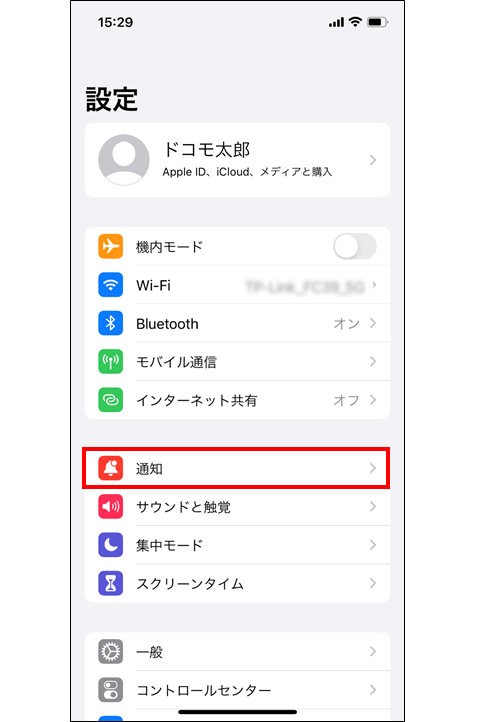Tap the bottom home indicator bar
The height and width of the screenshot is (722, 496).
pos(238,712)
